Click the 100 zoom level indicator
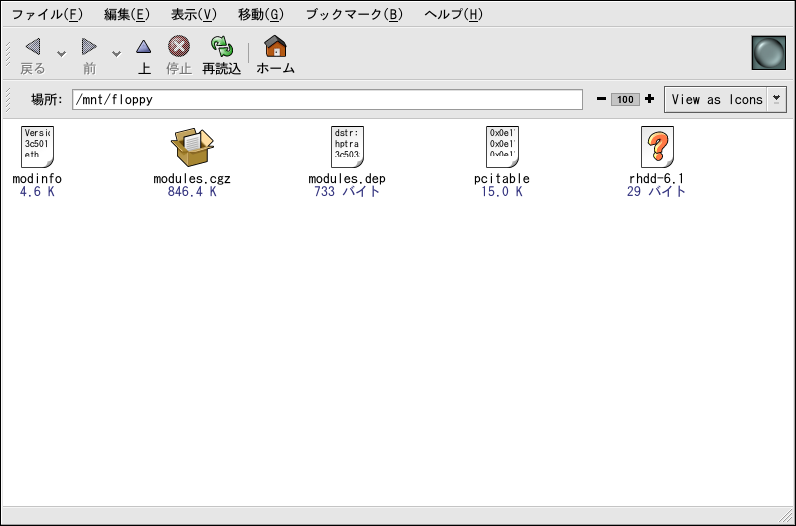The image size is (796, 526). coord(625,99)
